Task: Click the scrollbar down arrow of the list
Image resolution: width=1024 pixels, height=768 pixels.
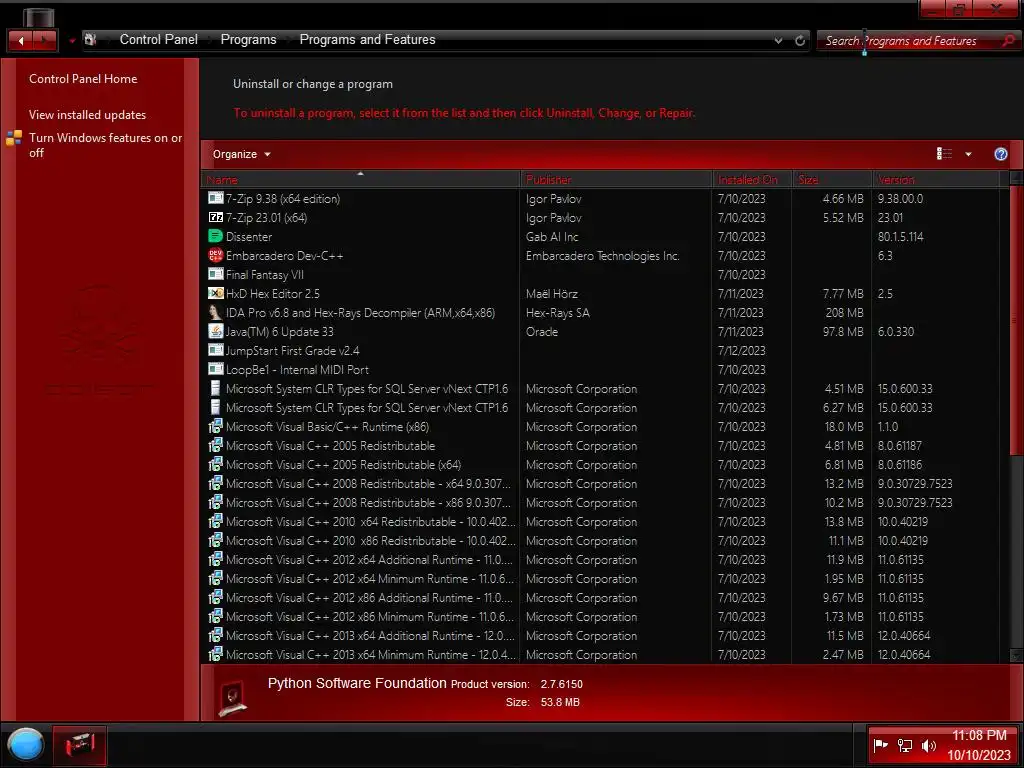Action: (1016, 654)
